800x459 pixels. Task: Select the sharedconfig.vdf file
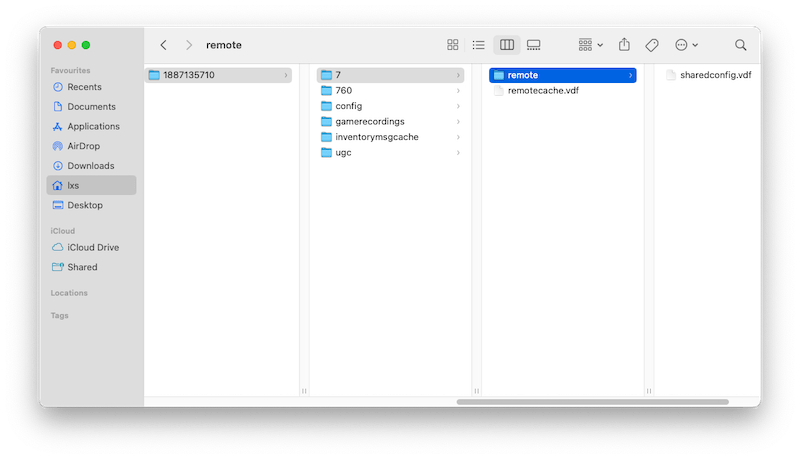[x=714, y=75]
